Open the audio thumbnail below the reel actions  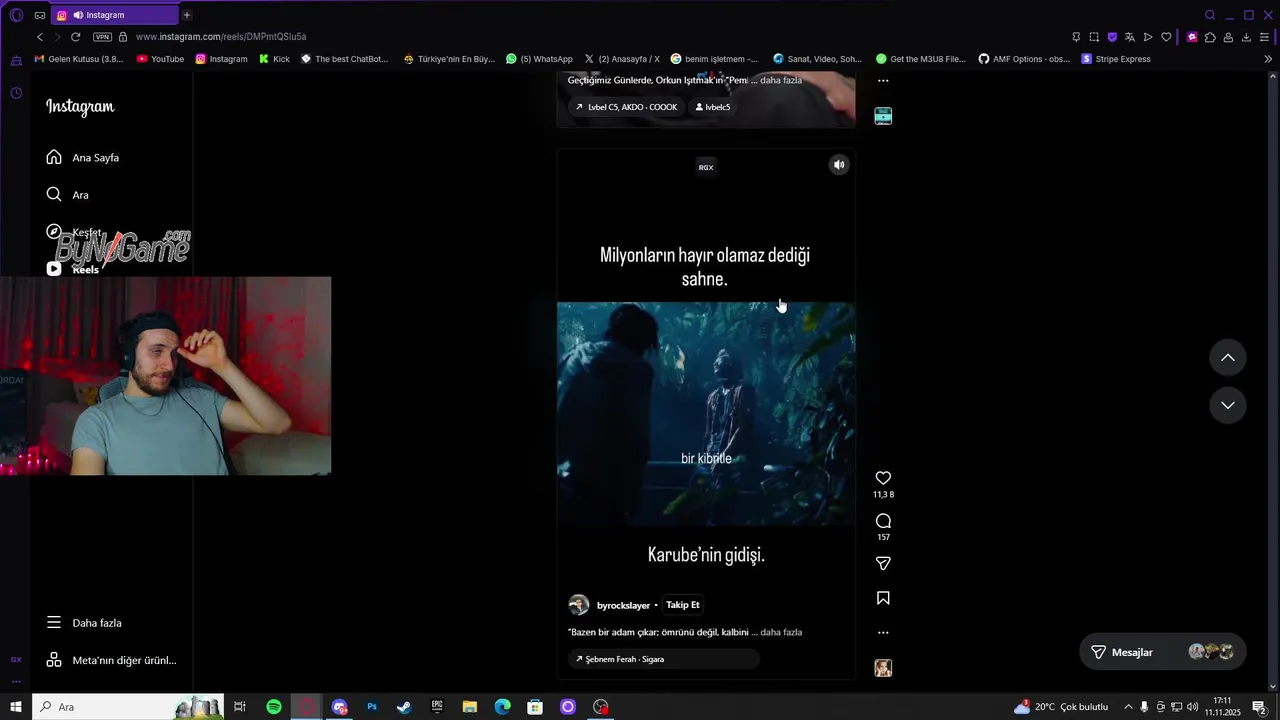pos(883,668)
